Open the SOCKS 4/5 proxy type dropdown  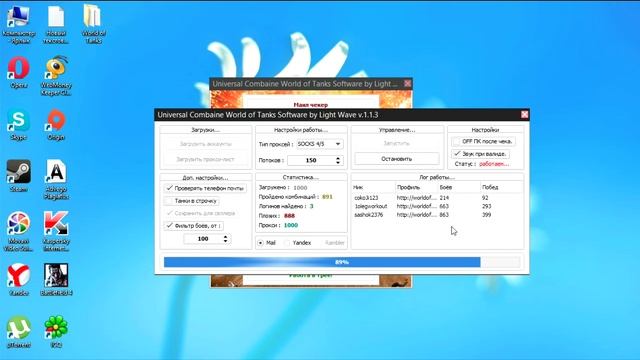(320, 144)
